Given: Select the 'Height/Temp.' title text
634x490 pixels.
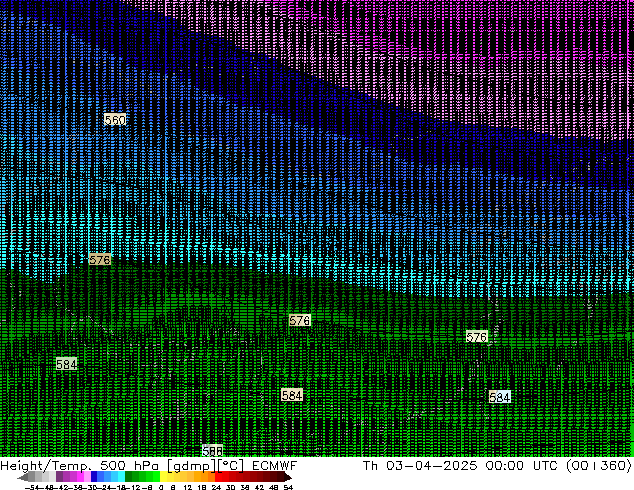Looking at the screenshot, I should pos(46,466).
